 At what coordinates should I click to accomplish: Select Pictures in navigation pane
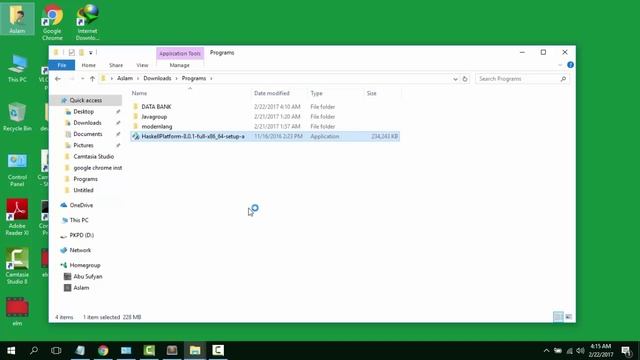(x=83, y=145)
